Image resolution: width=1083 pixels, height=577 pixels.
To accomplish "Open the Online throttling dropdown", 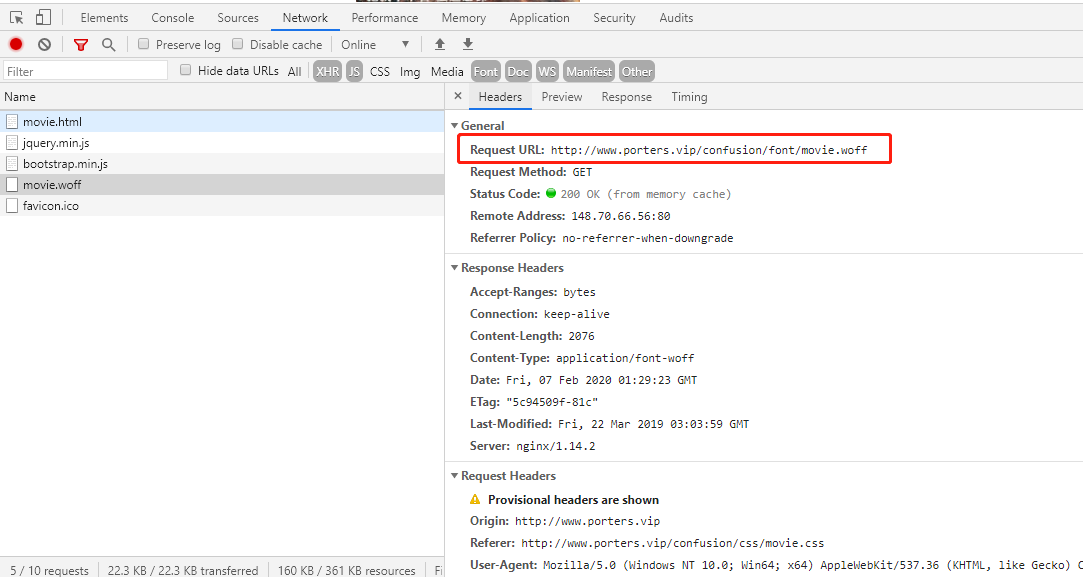I will [x=375, y=45].
